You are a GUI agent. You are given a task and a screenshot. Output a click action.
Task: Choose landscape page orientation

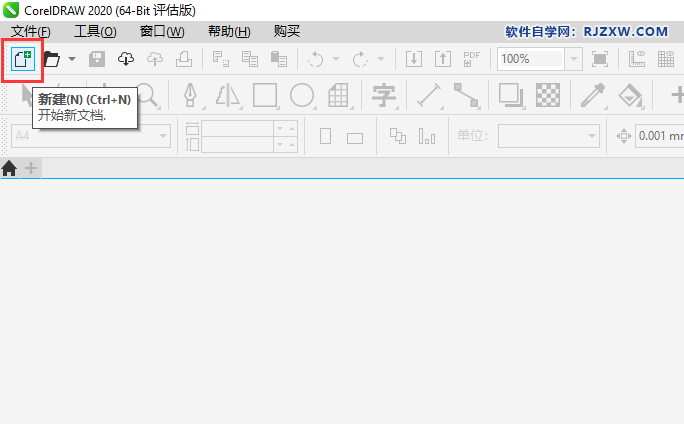click(355, 139)
